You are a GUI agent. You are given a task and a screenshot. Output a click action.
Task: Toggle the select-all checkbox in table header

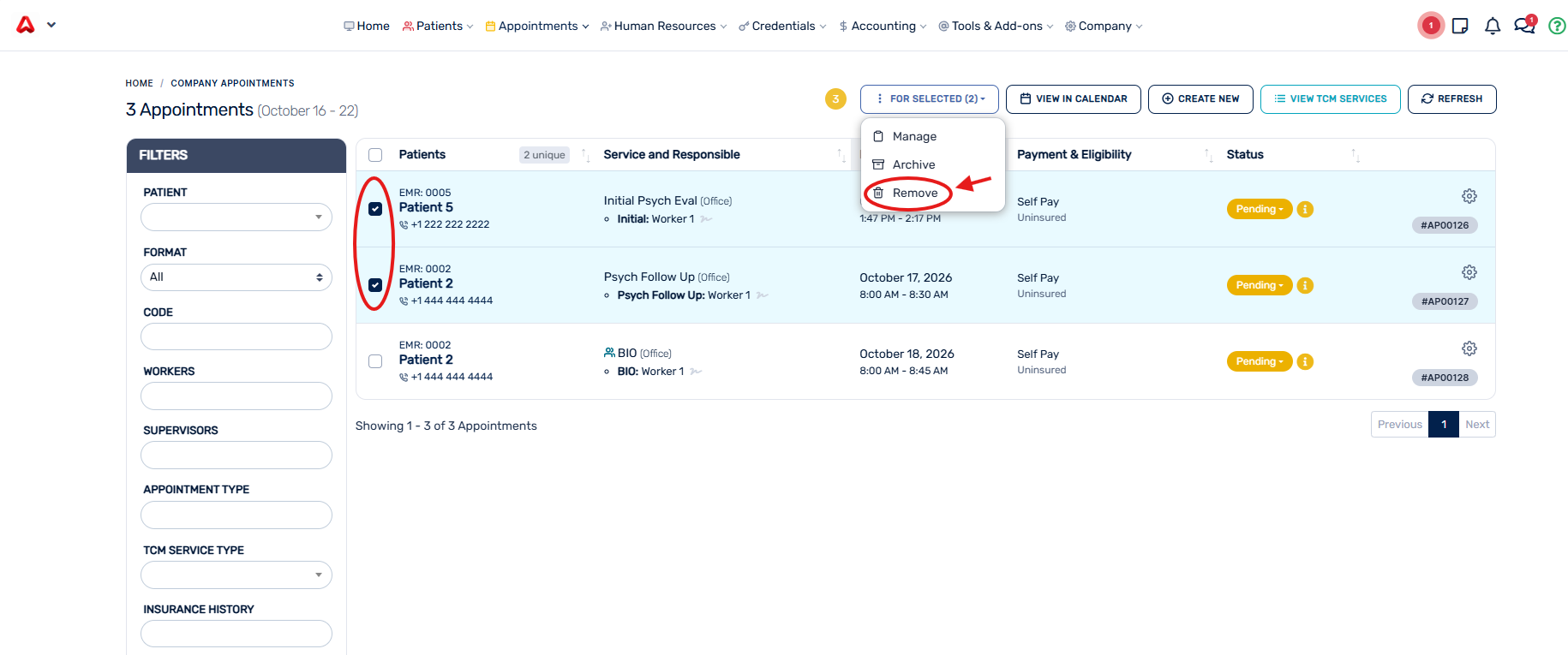click(x=375, y=155)
